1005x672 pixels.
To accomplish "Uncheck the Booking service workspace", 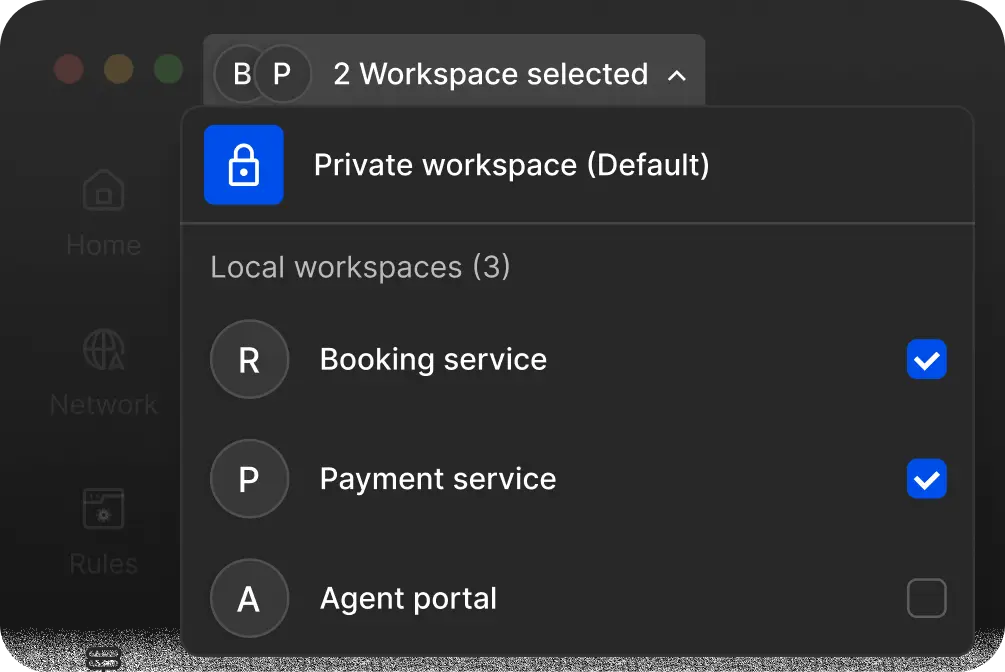I will click(926, 359).
